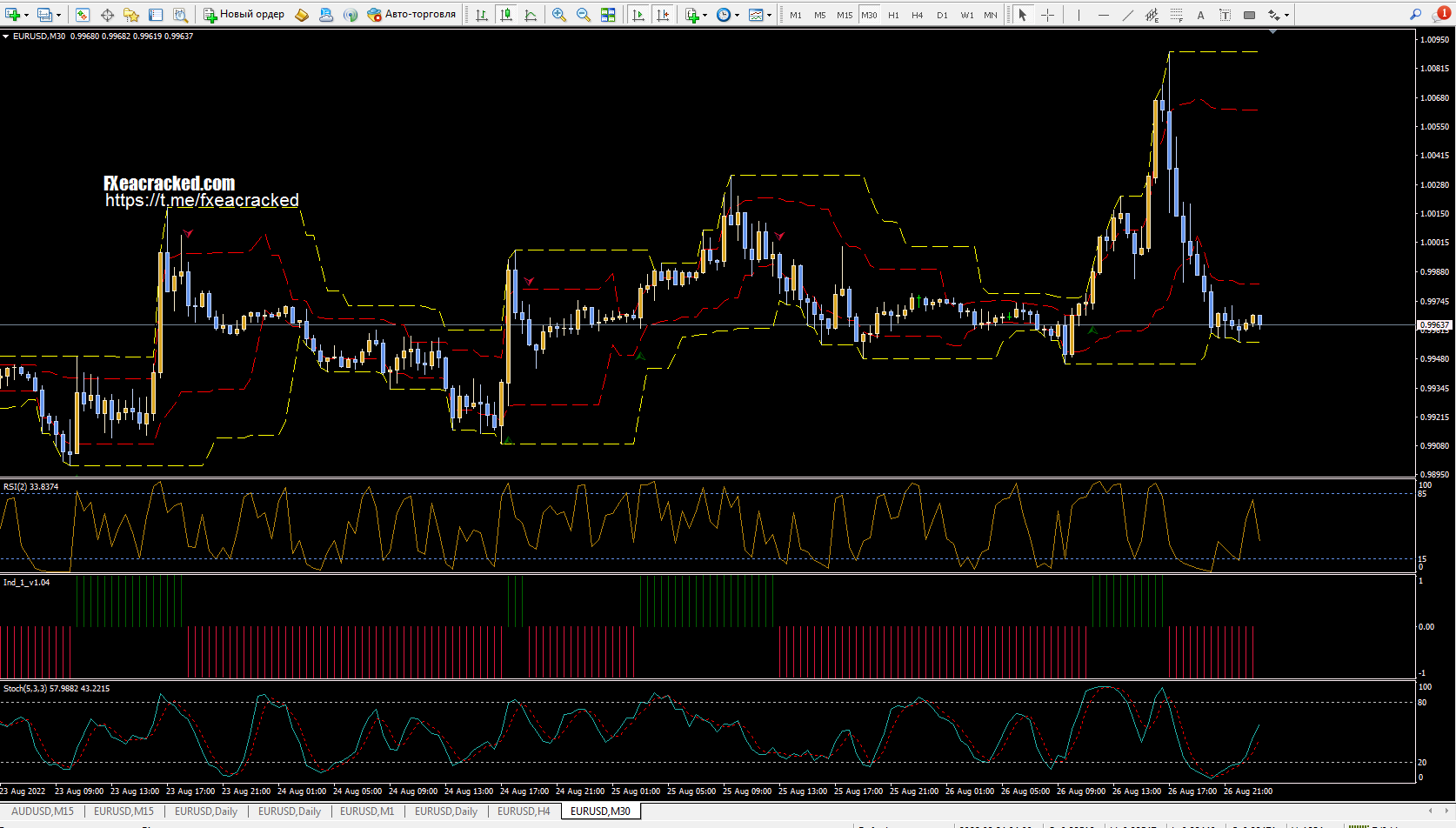
Task: Switch the chart to candlesticks mode
Action: [506, 15]
